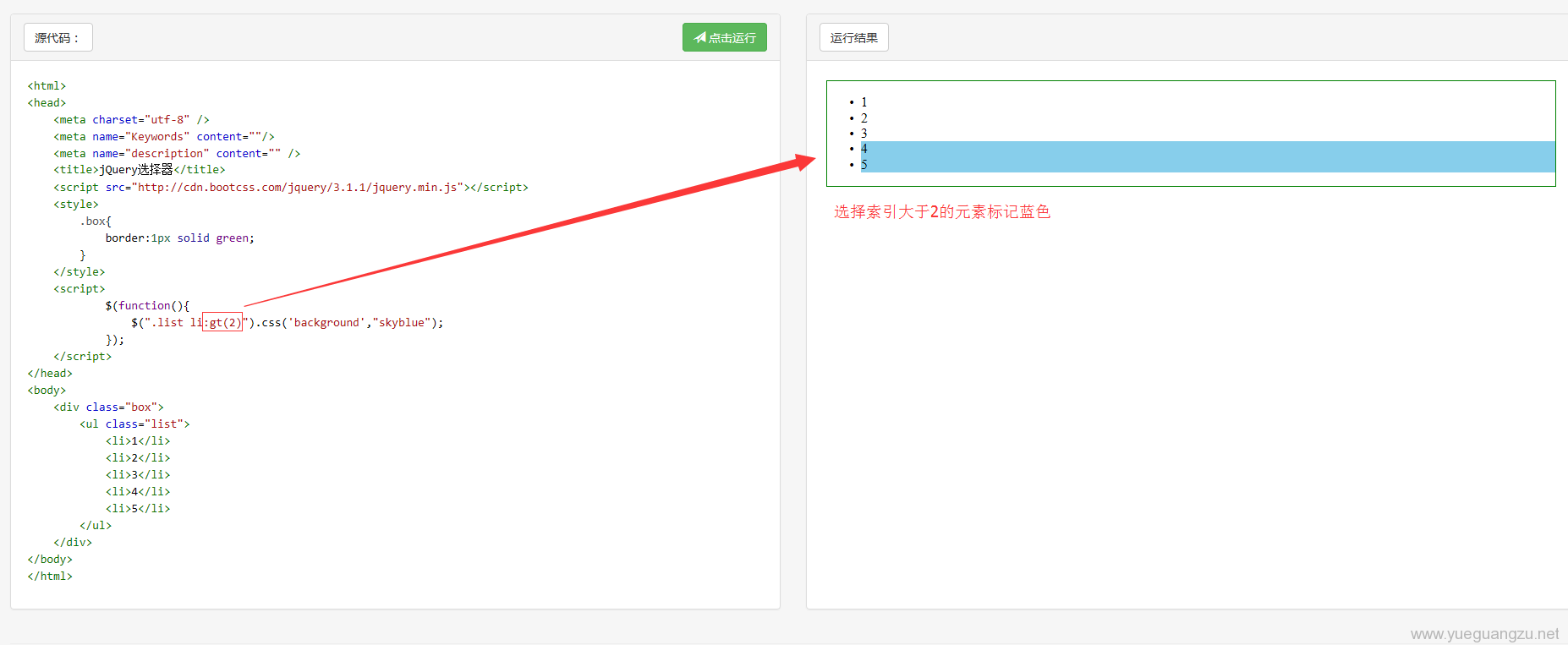Click the <li>3</li> code line
Image resolution: width=1568 pixels, height=645 pixels.
click(138, 474)
